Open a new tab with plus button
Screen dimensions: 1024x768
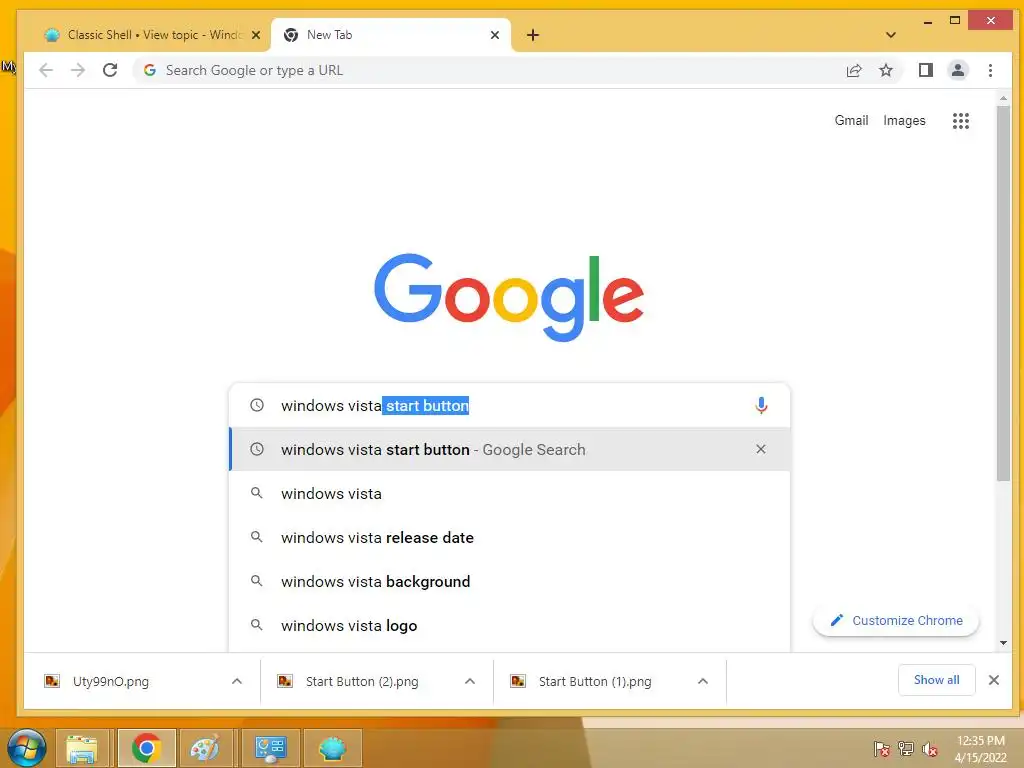[533, 35]
